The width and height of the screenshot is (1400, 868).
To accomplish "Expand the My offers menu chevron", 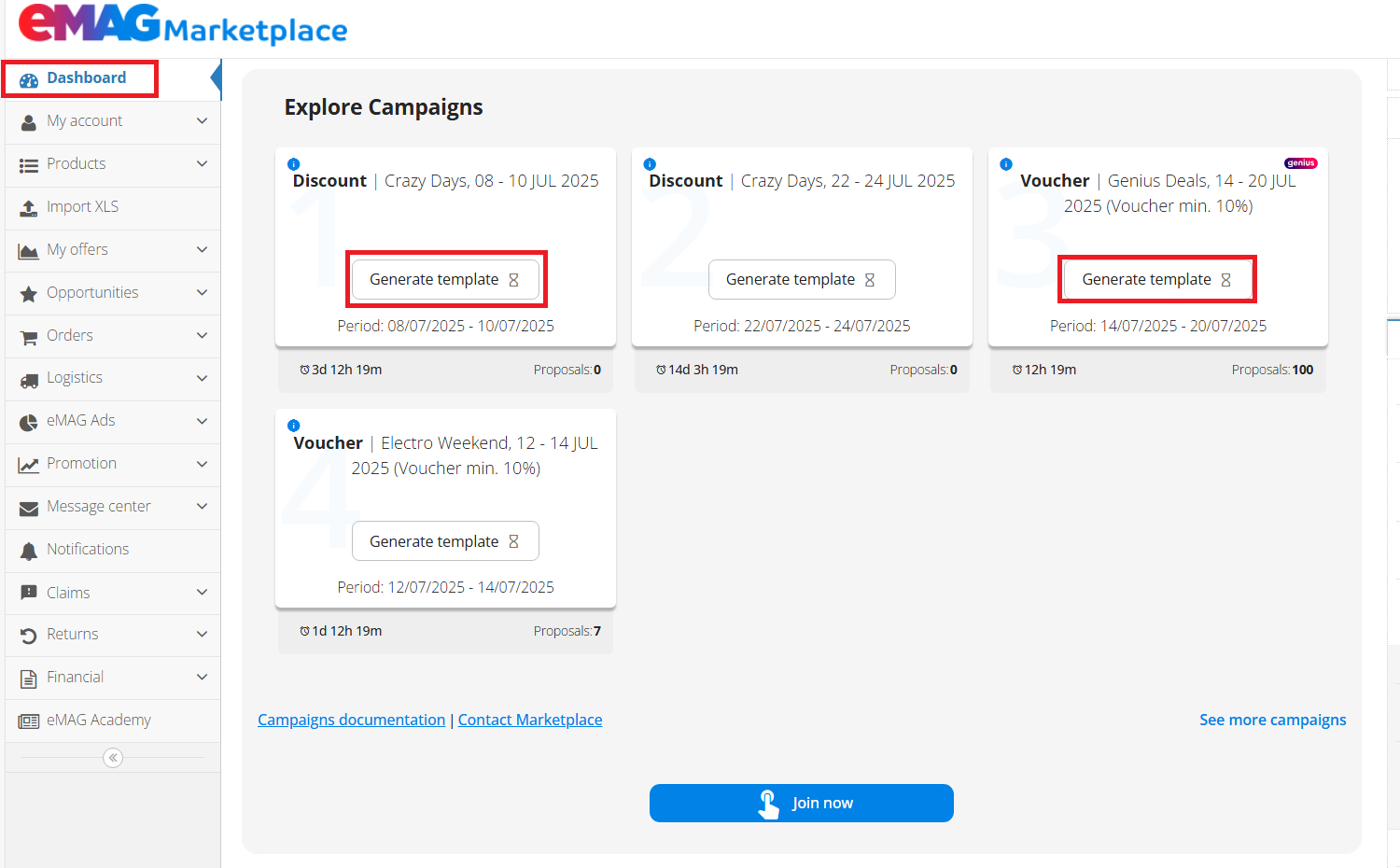I will pyautogui.click(x=203, y=250).
